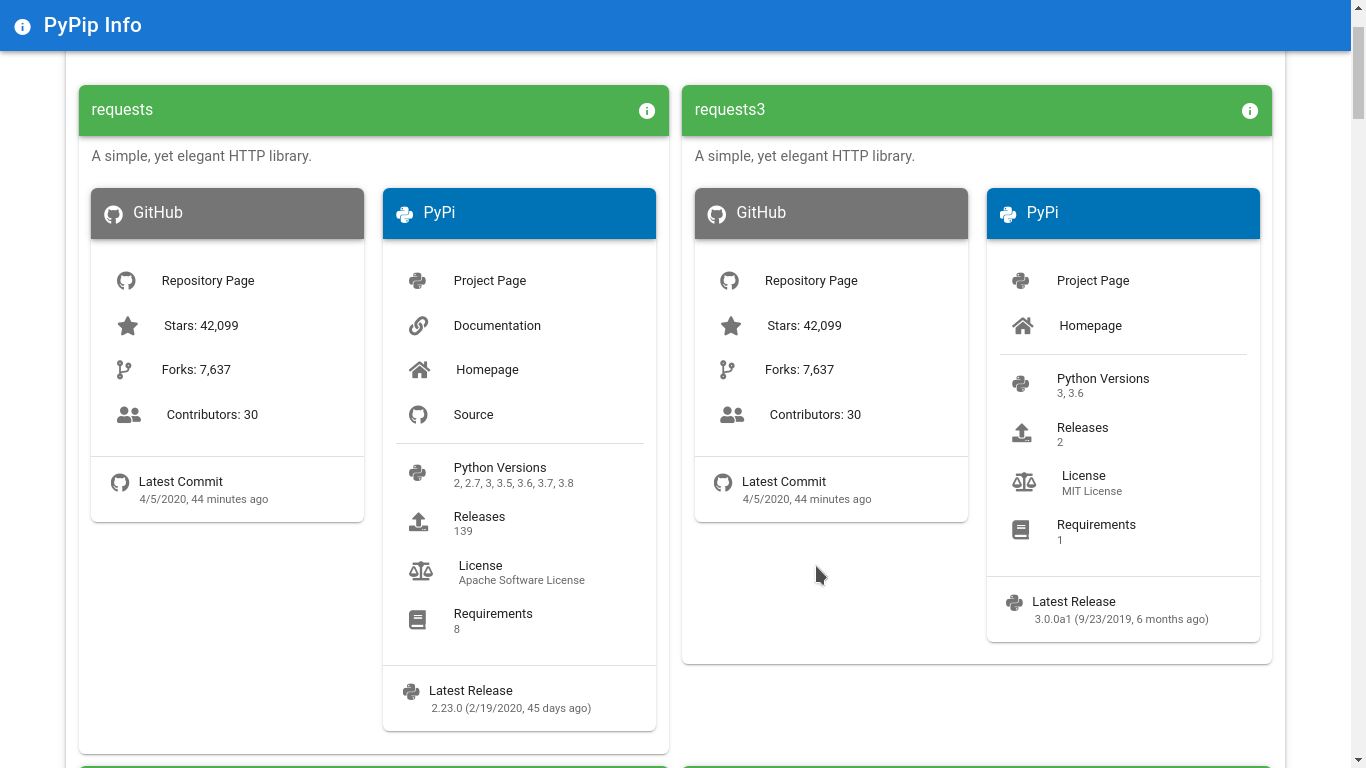Open Homepage link in requests PyPi card
This screenshot has width=1366, height=768.
487,370
